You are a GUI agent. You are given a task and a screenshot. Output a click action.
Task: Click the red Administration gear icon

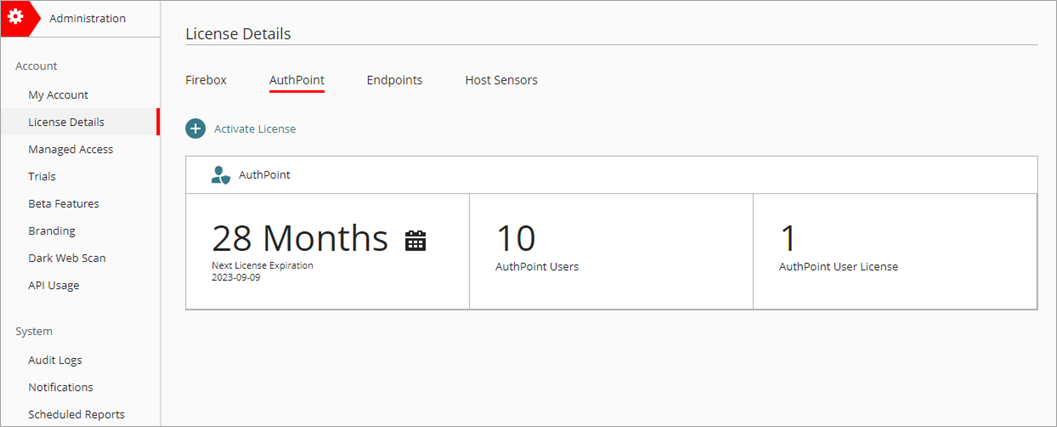[16, 18]
